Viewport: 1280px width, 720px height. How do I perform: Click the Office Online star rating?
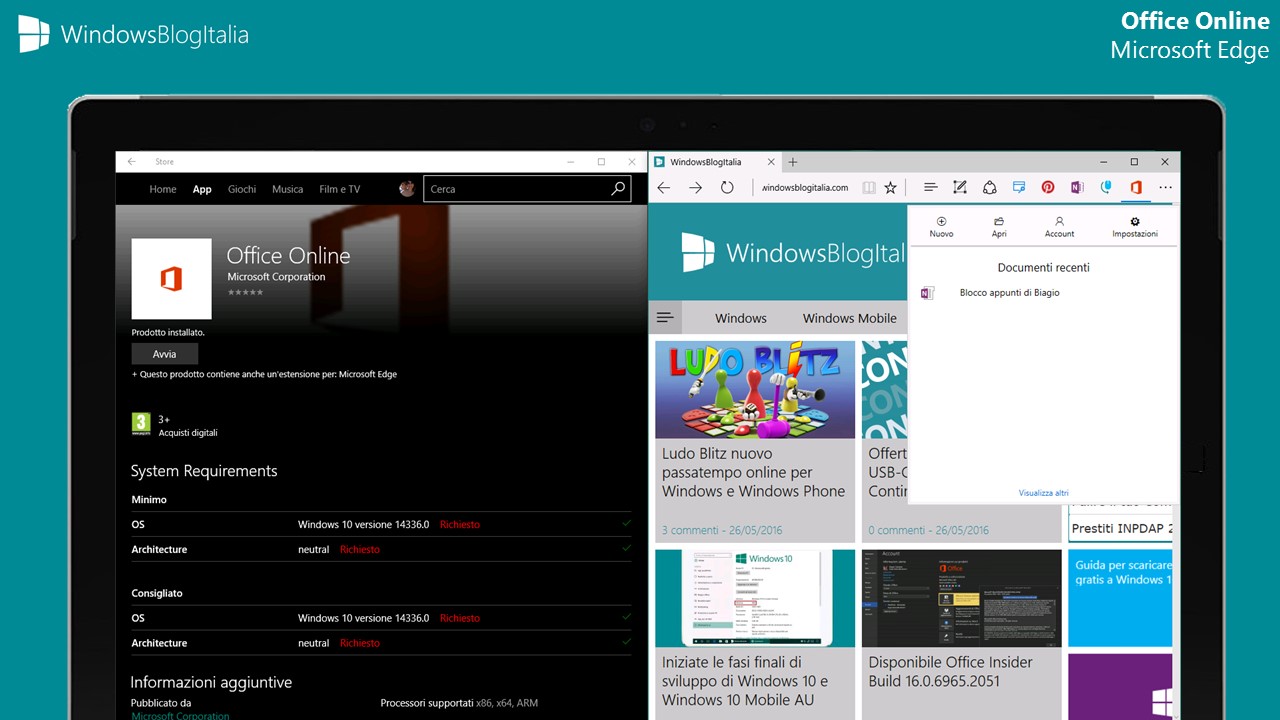point(245,292)
